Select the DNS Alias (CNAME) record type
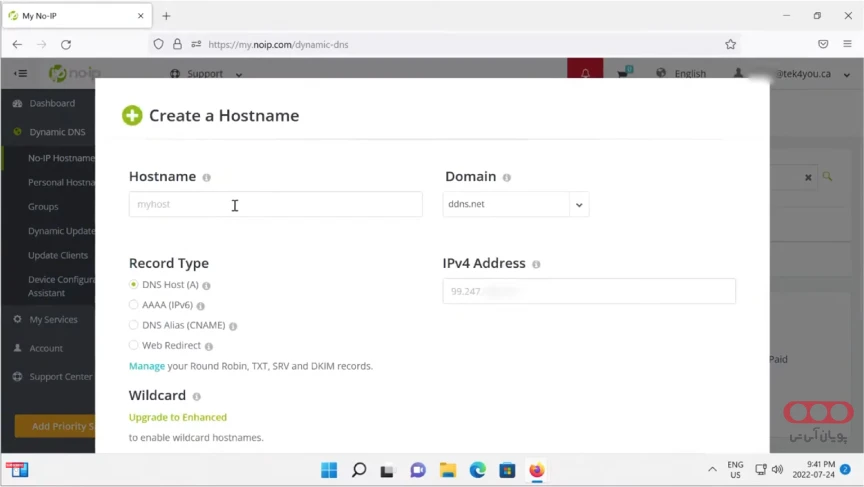 pos(133,325)
